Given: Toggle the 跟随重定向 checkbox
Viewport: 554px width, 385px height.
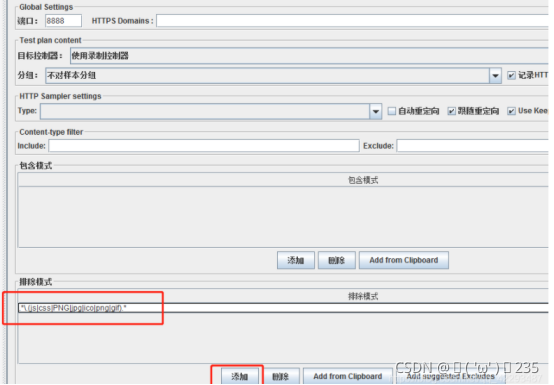Looking at the screenshot, I should click(x=451, y=111).
